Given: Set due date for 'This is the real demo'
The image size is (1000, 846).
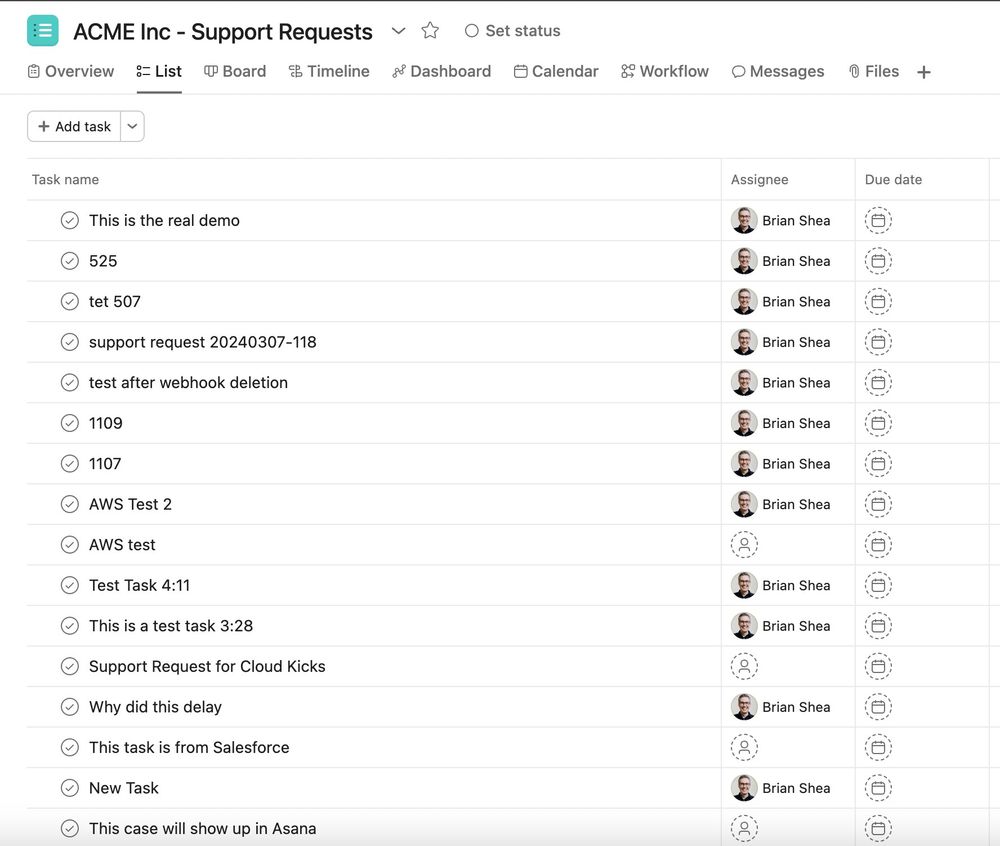Looking at the screenshot, I should pyautogui.click(x=878, y=221).
